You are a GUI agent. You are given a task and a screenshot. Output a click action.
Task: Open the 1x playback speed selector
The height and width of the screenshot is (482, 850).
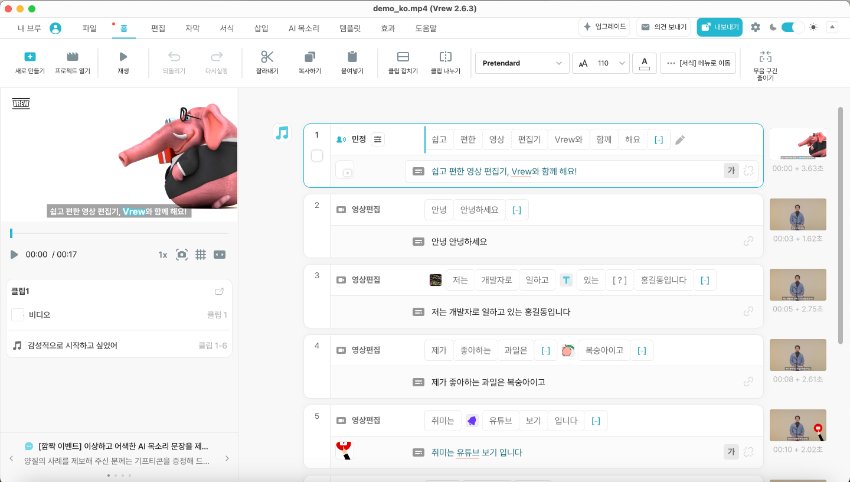[x=162, y=255]
